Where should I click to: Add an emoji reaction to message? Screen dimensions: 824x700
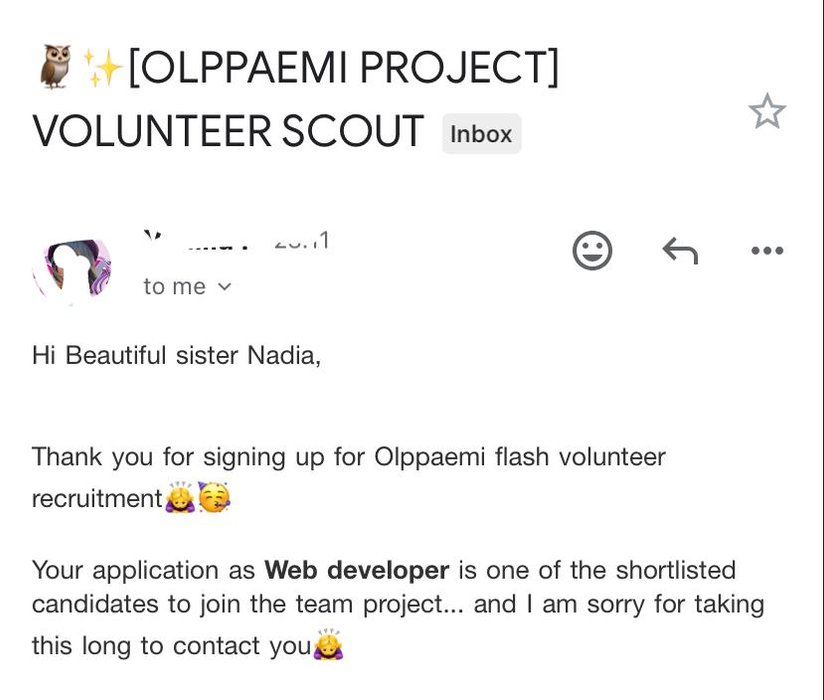(592, 251)
